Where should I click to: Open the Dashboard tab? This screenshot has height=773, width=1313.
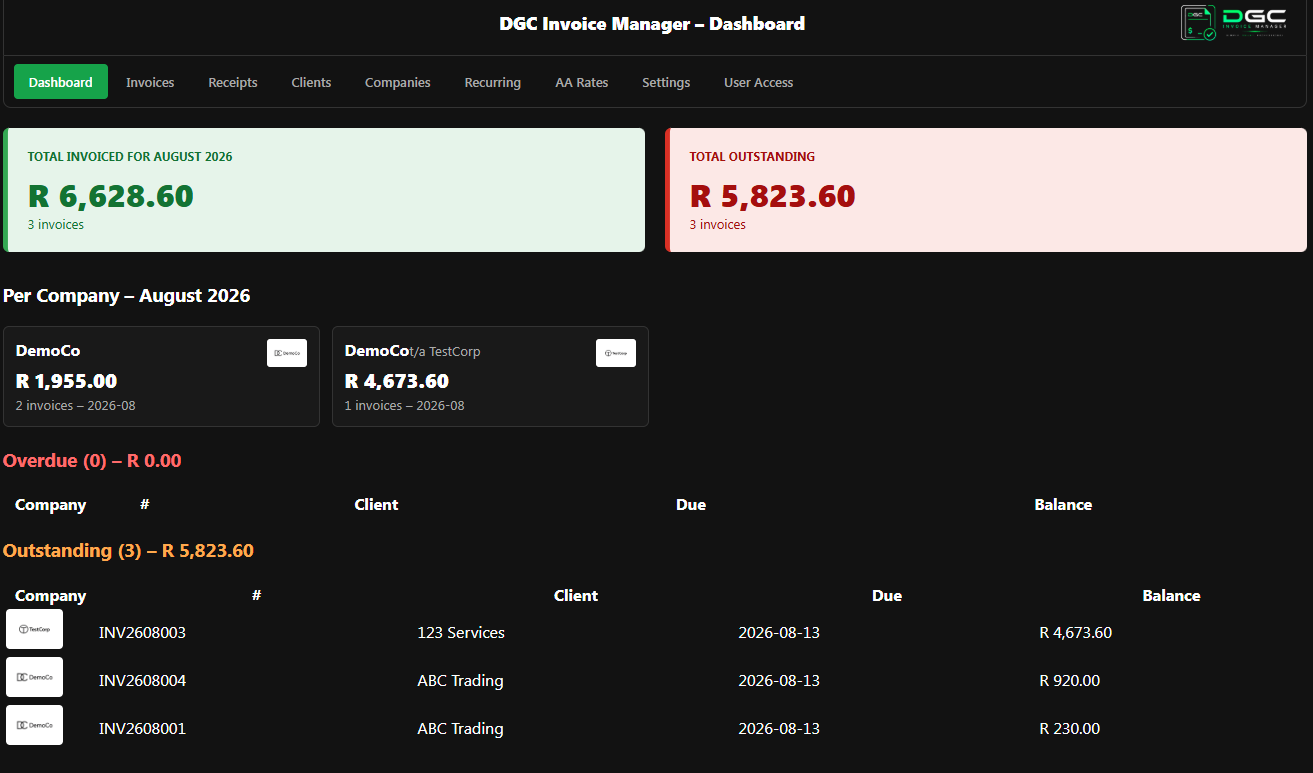coord(61,82)
